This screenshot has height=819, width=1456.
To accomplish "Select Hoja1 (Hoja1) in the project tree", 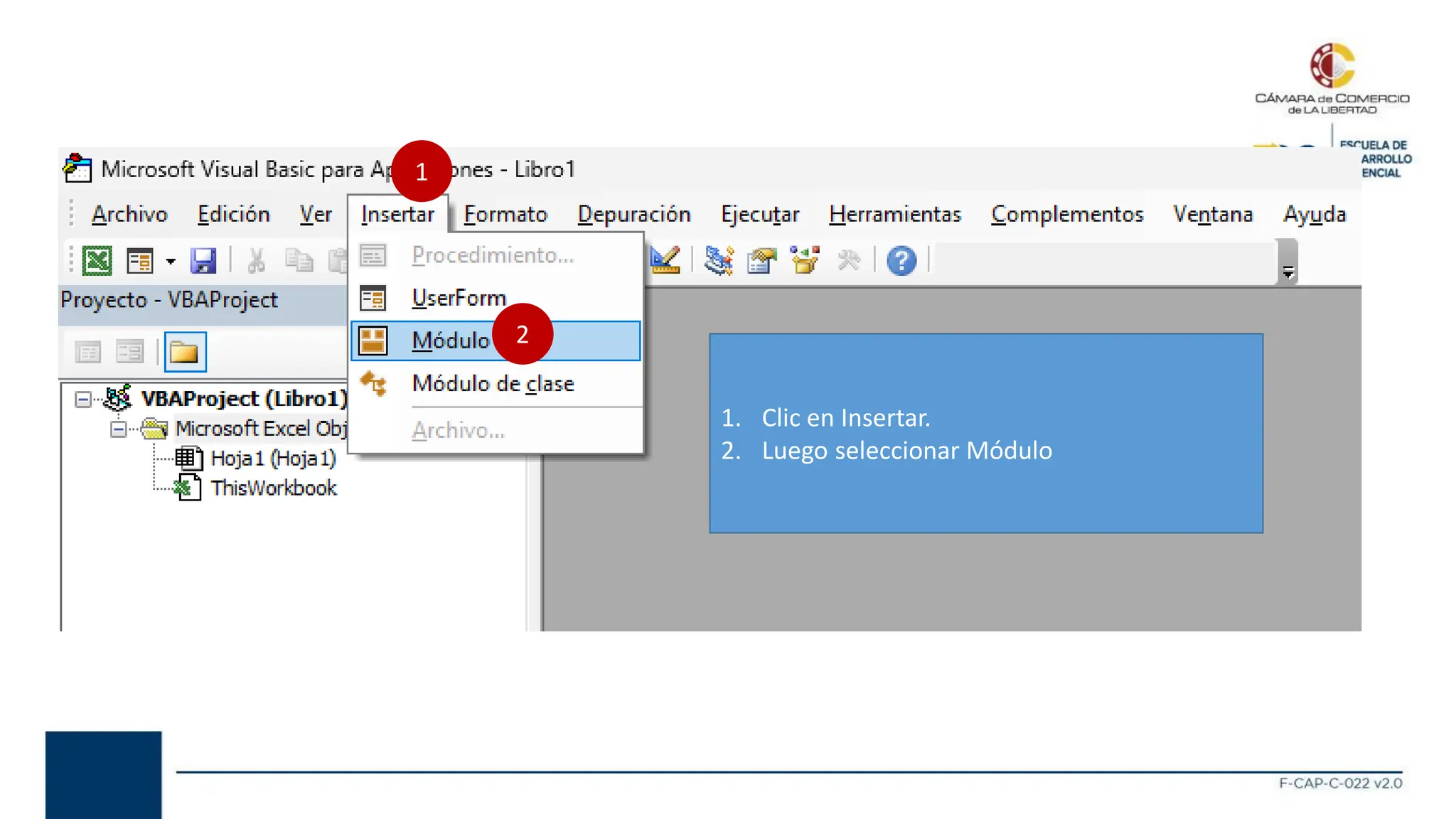I will tap(274, 459).
